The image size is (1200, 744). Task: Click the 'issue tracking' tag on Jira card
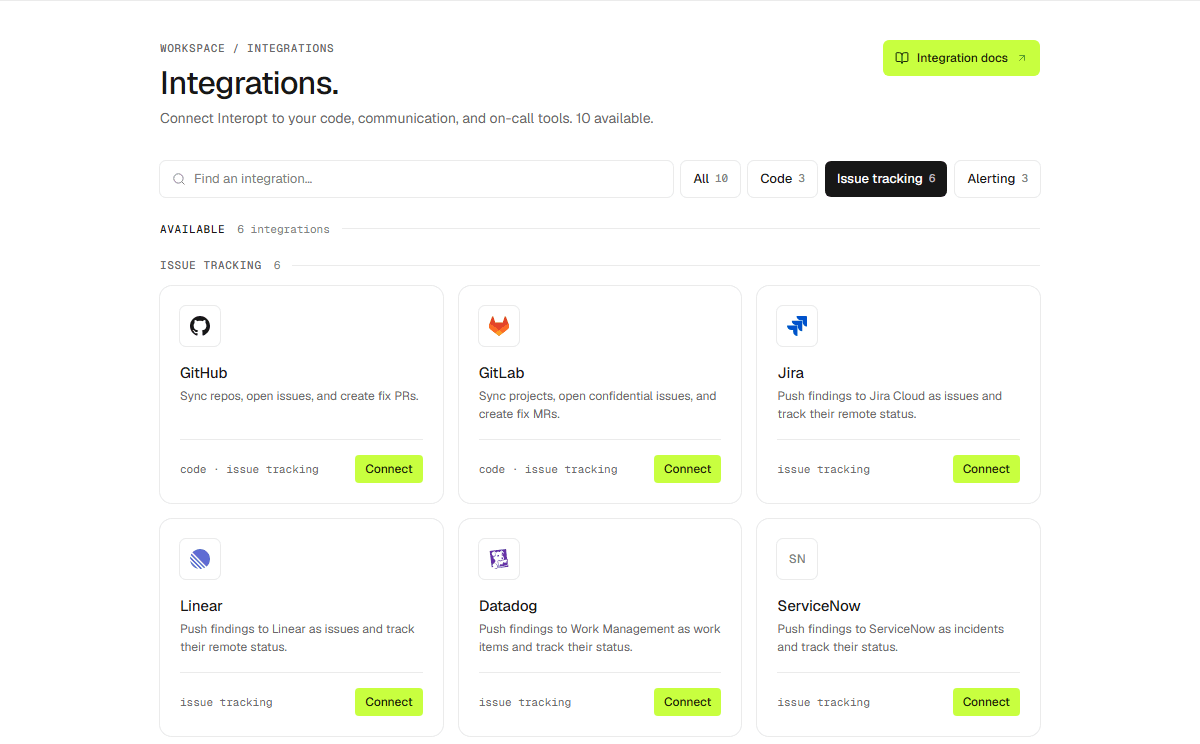click(x=824, y=469)
